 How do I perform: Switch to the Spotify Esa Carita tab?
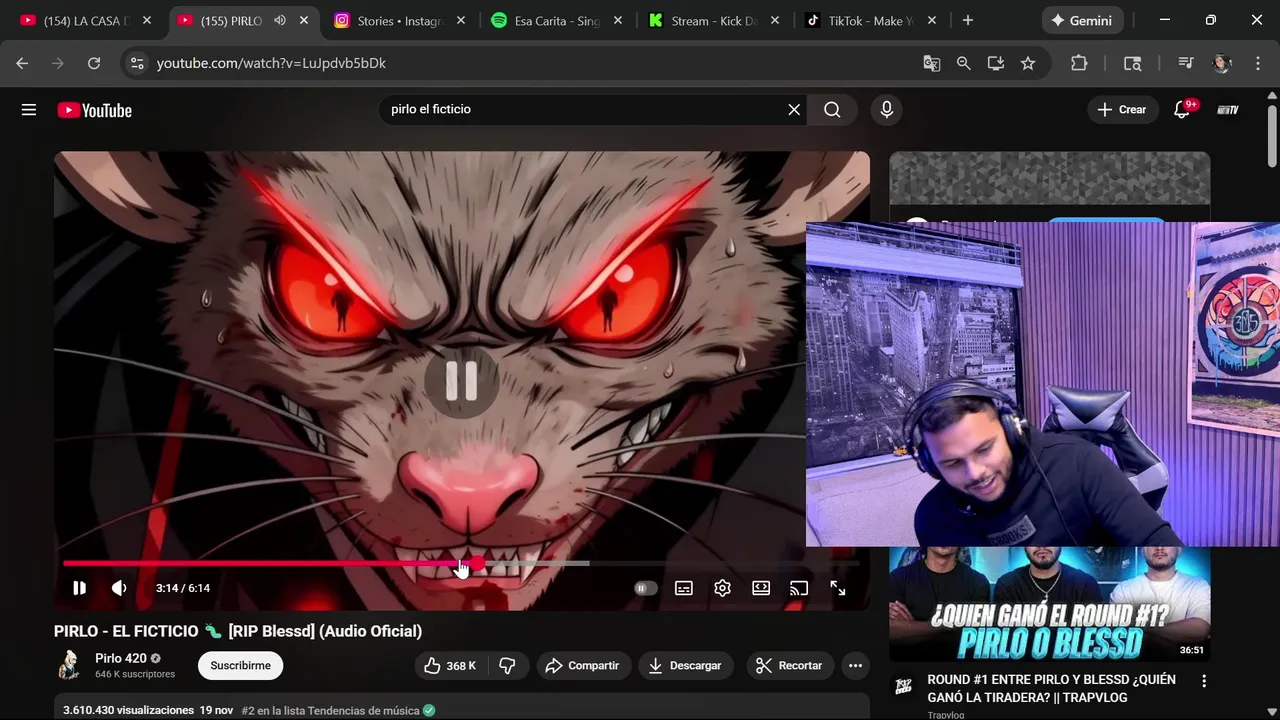tap(555, 21)
